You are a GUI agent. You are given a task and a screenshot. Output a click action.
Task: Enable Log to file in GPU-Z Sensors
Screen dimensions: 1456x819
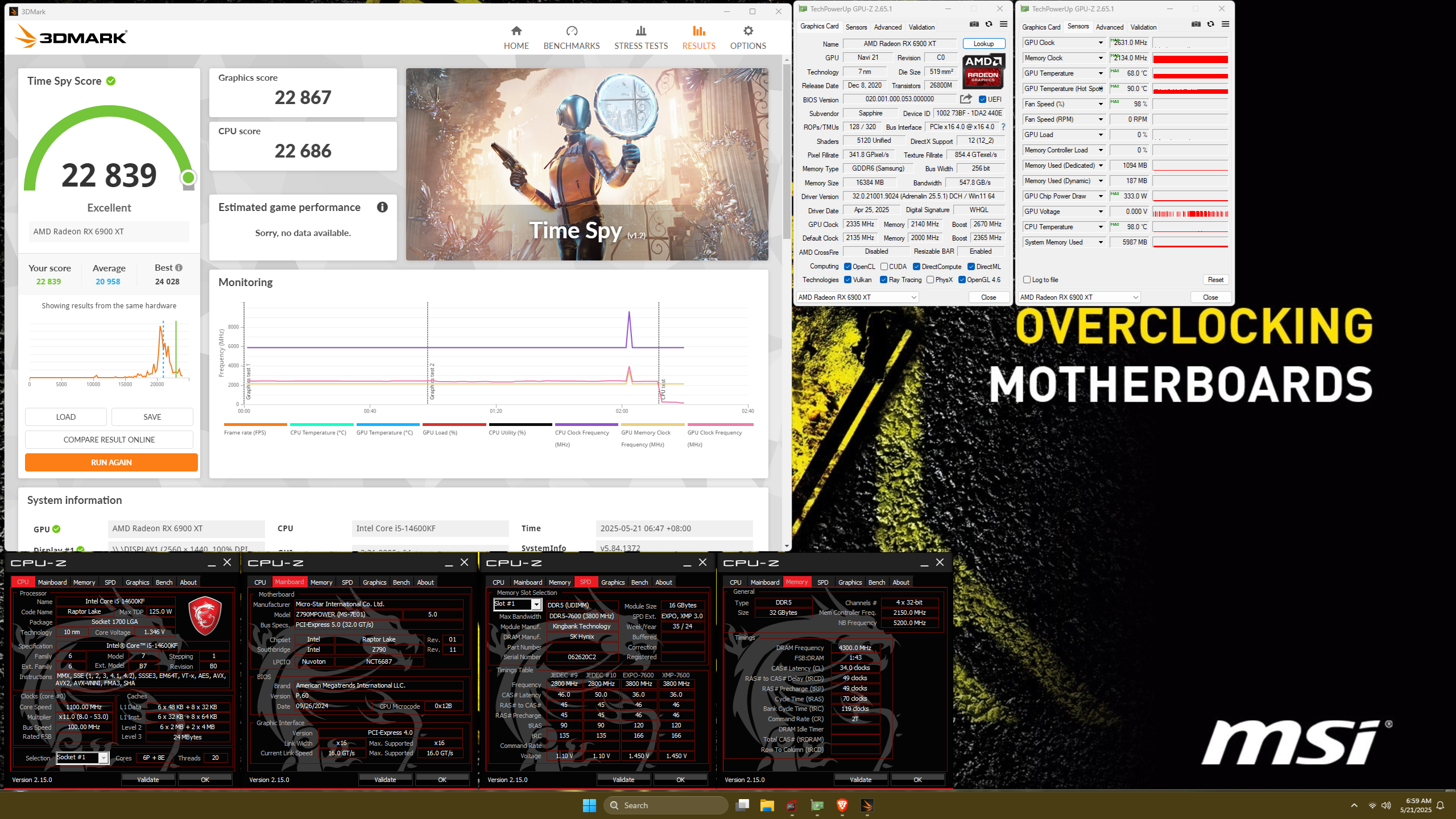(x=1027, y=280)
